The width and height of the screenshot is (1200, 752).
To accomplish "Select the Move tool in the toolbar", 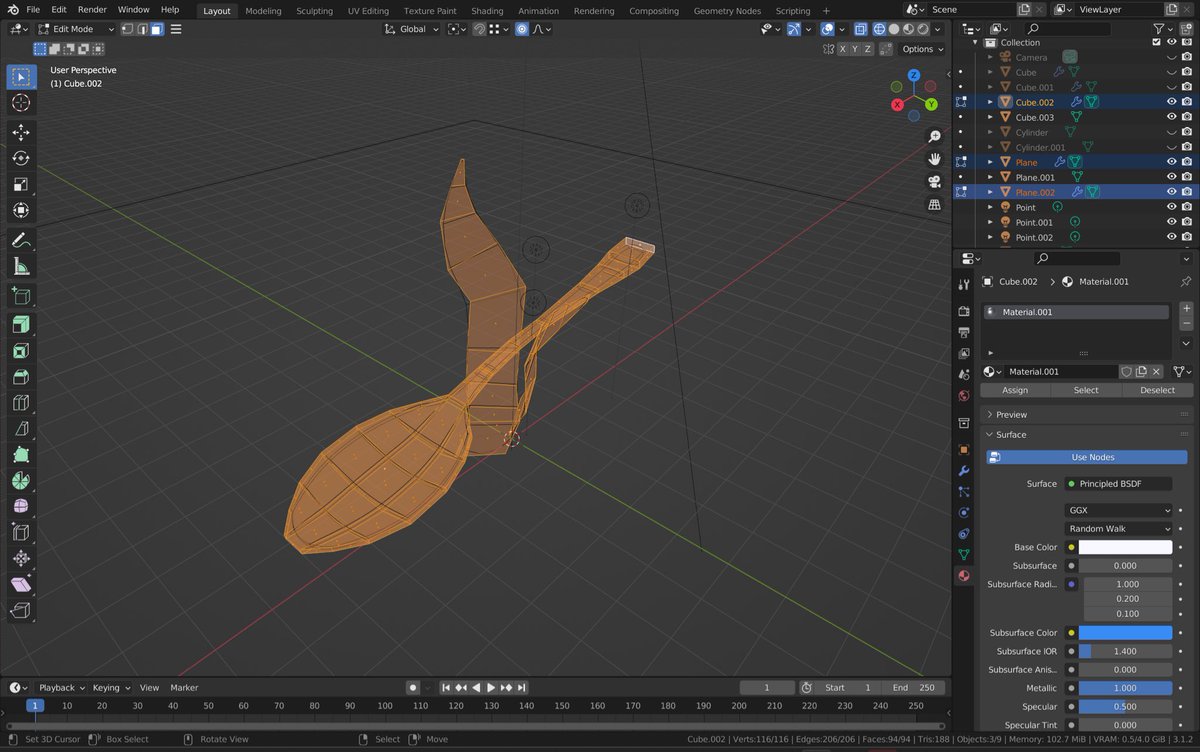I will point(21,131).
